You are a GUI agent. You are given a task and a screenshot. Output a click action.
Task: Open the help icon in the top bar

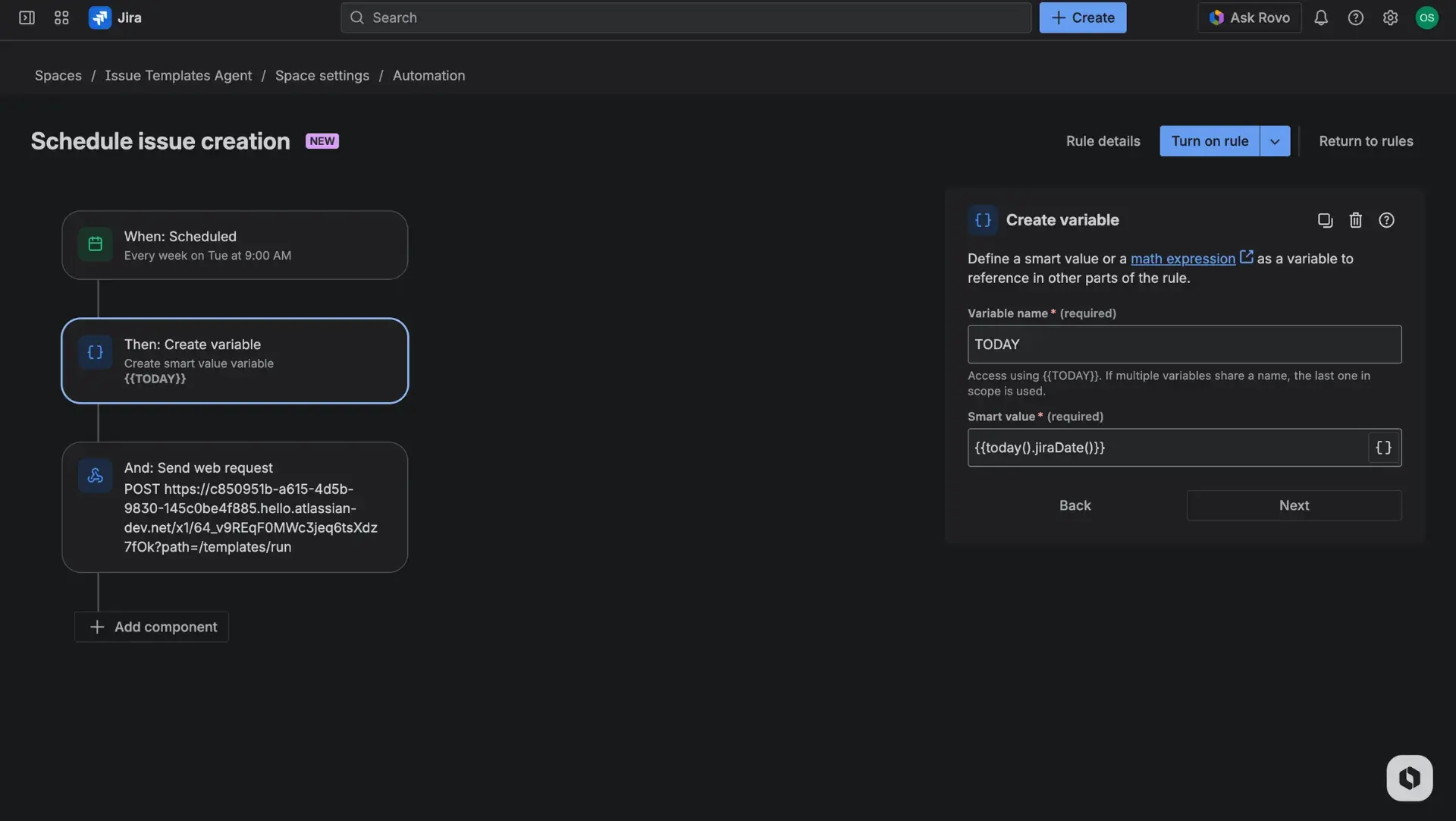(1356, 17)
